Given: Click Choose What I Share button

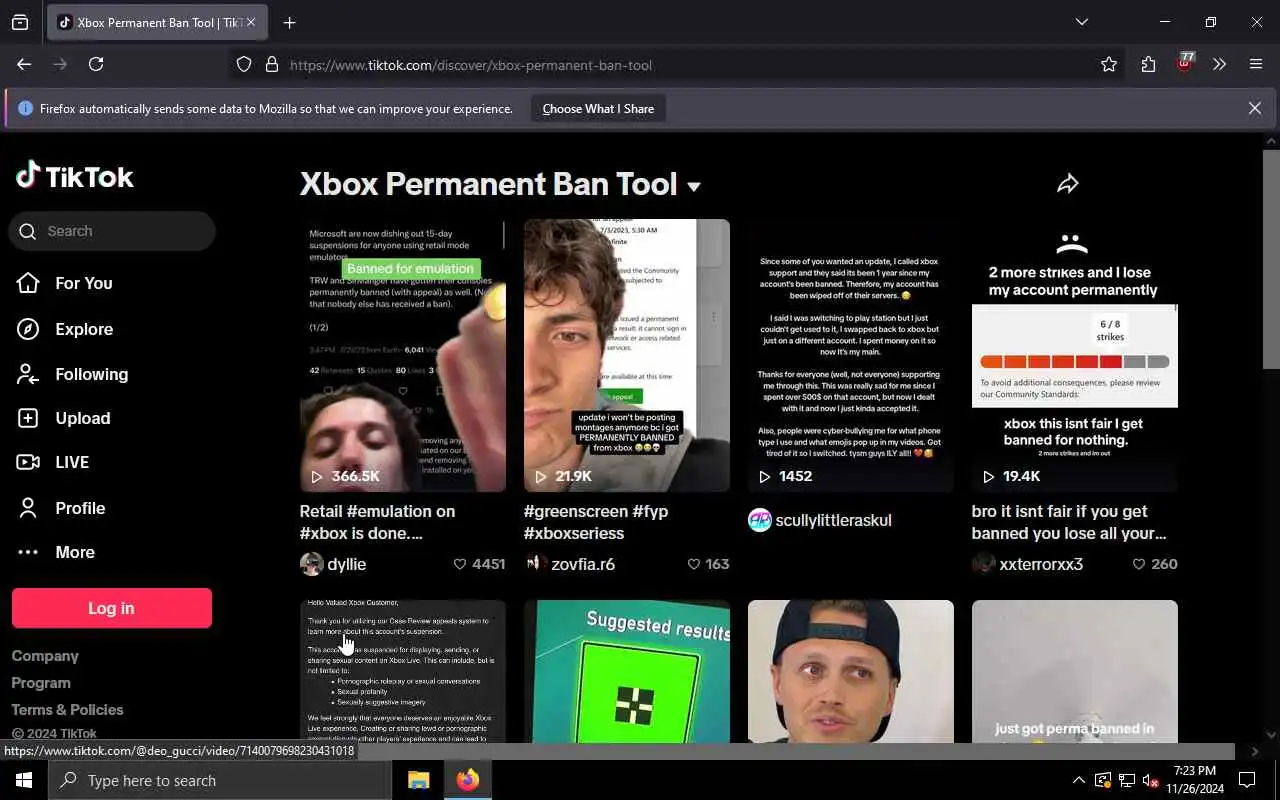Looking at the screenshot, I should [598, 109].
